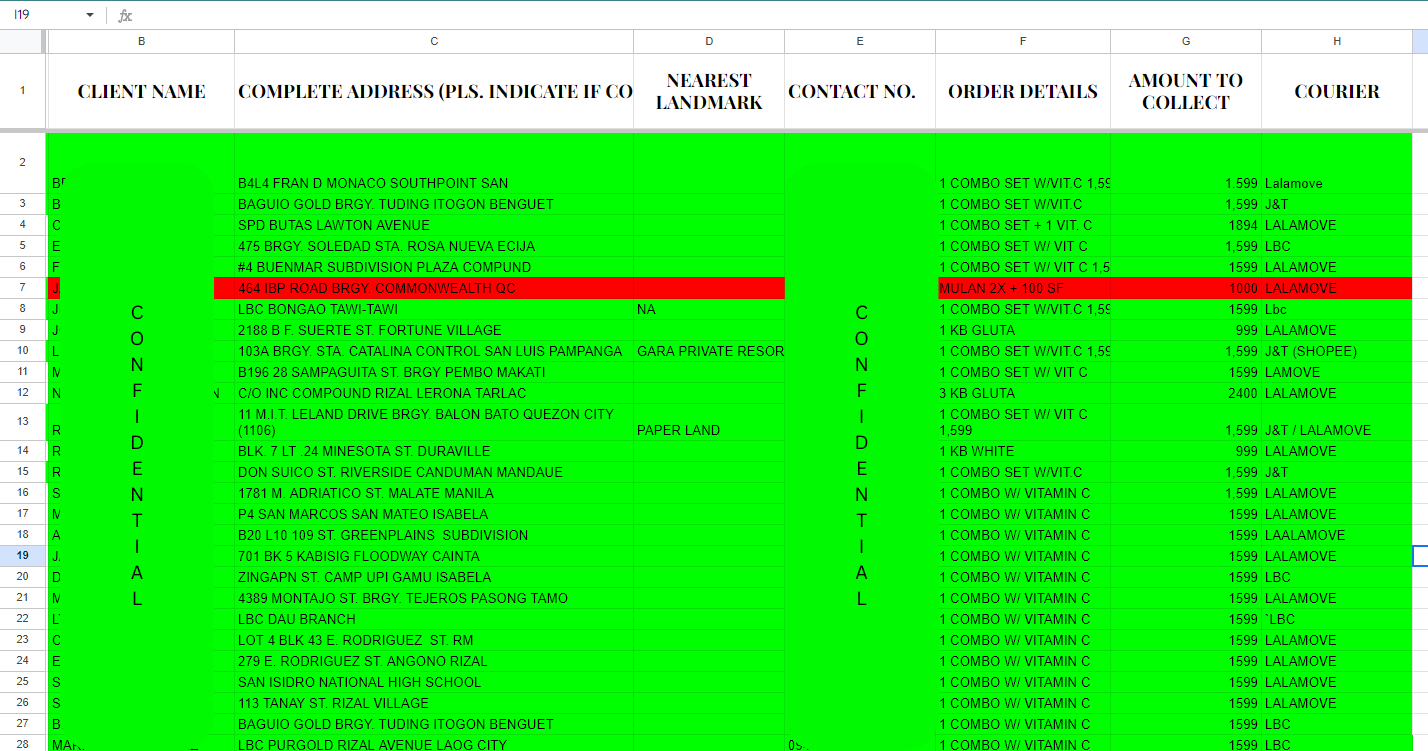Click address cell SPD BUTAS LAWTON AVENUE
Screen dimensions: 1428x751
click(434, 225)
